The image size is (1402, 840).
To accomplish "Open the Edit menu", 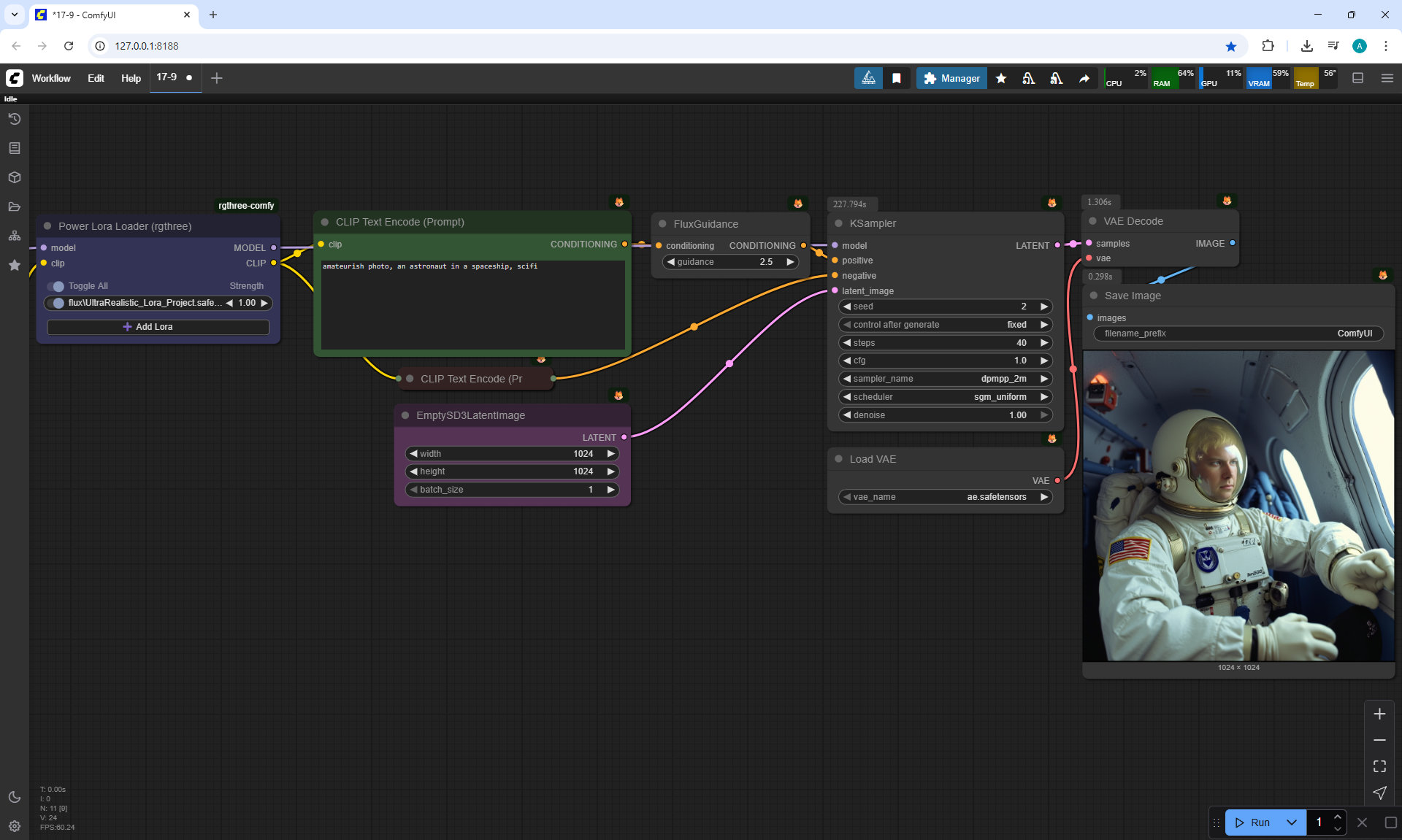I will [x=96, y=78].
